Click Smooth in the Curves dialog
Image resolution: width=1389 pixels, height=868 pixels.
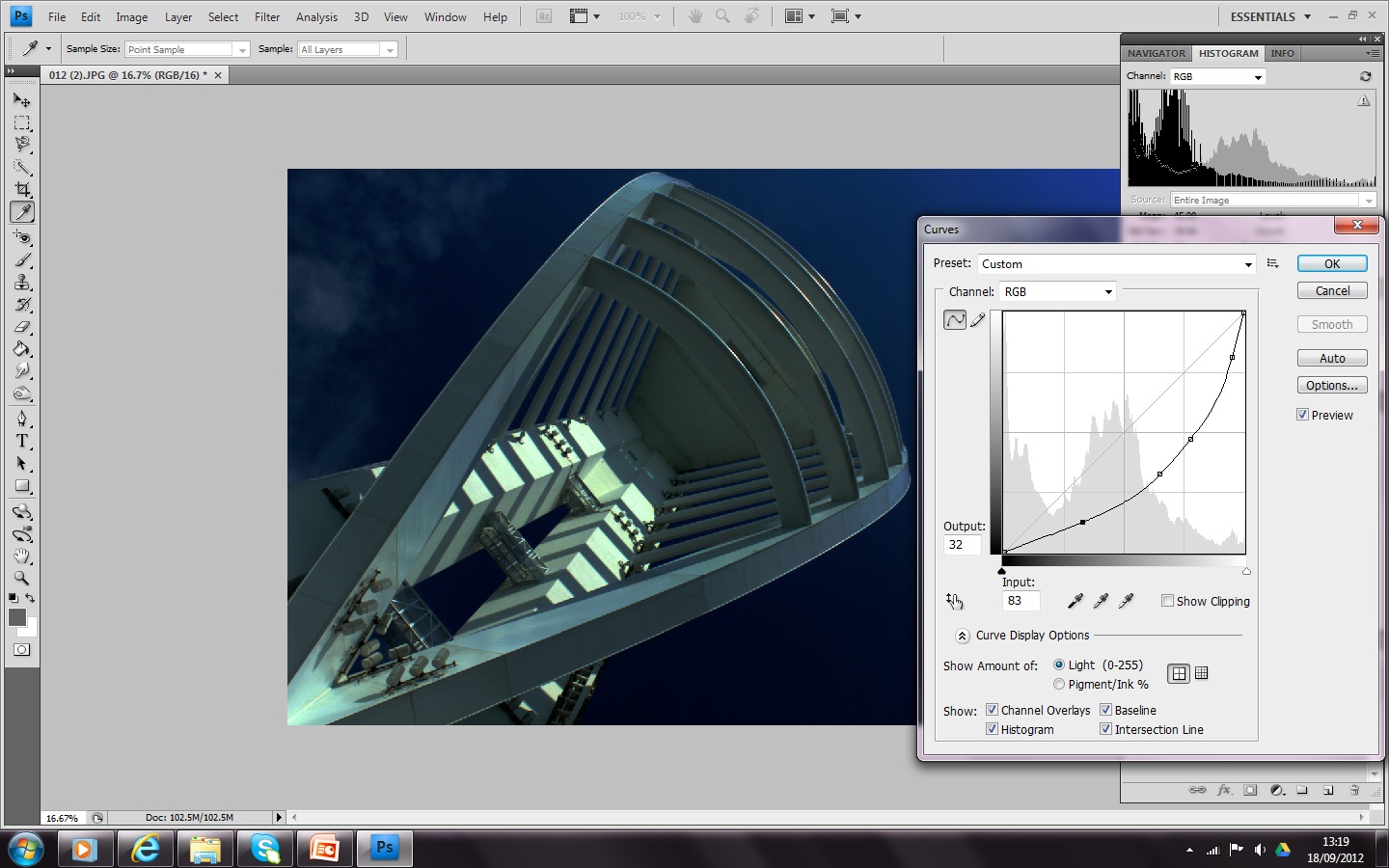click(x=1332, y=324)
